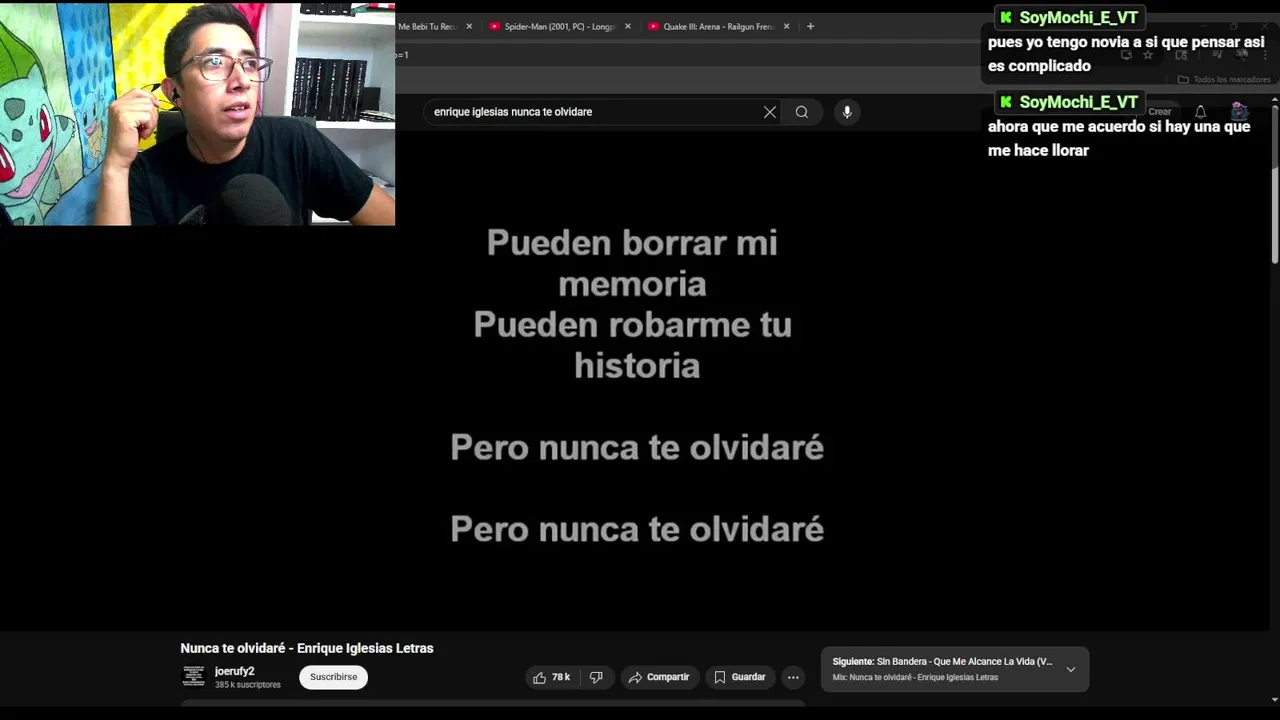
Task: Click the page vertical scrollbar thumb
Action: [x=1274, y=185]
